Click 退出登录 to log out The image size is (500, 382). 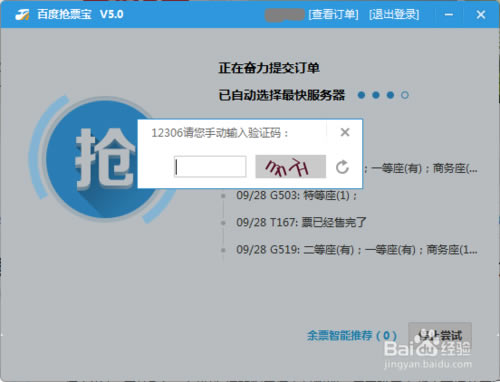[394, 14]
